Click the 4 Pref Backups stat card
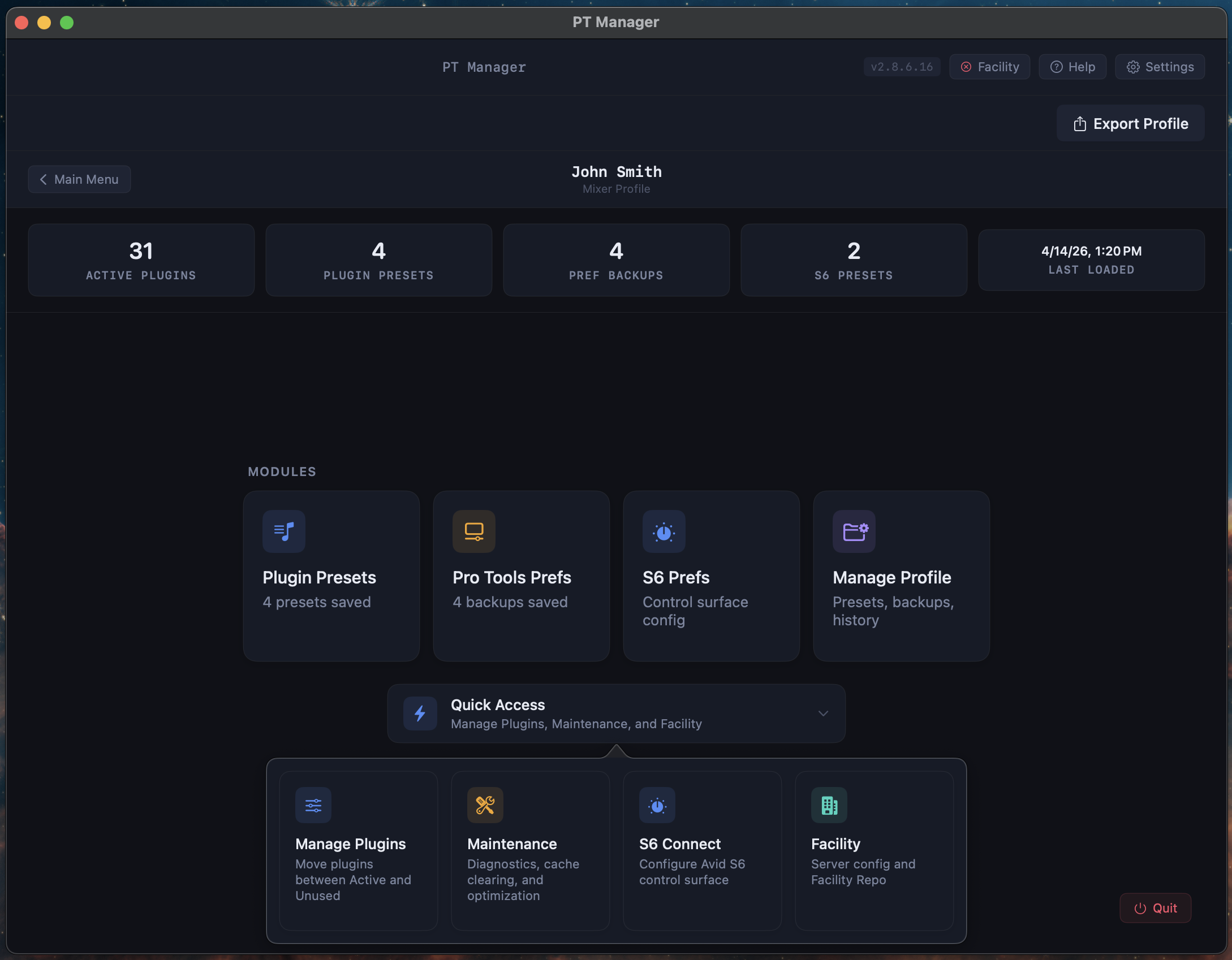Viewport: 1232px width, 960px height. pos(617,260)
